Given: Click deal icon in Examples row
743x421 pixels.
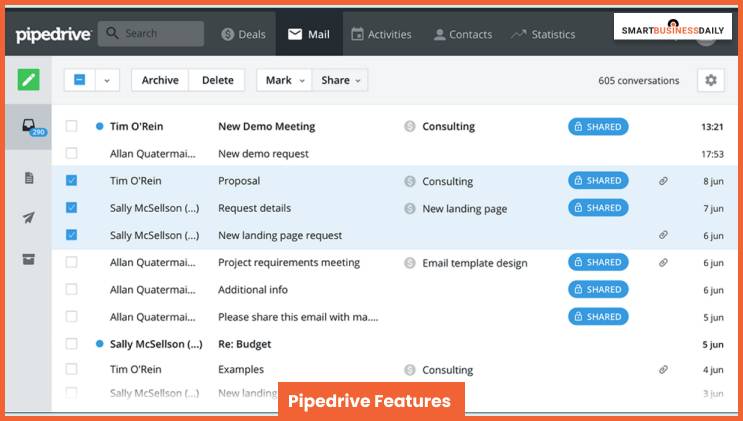Looking at the screenshot, I should [x=410, y=370].
